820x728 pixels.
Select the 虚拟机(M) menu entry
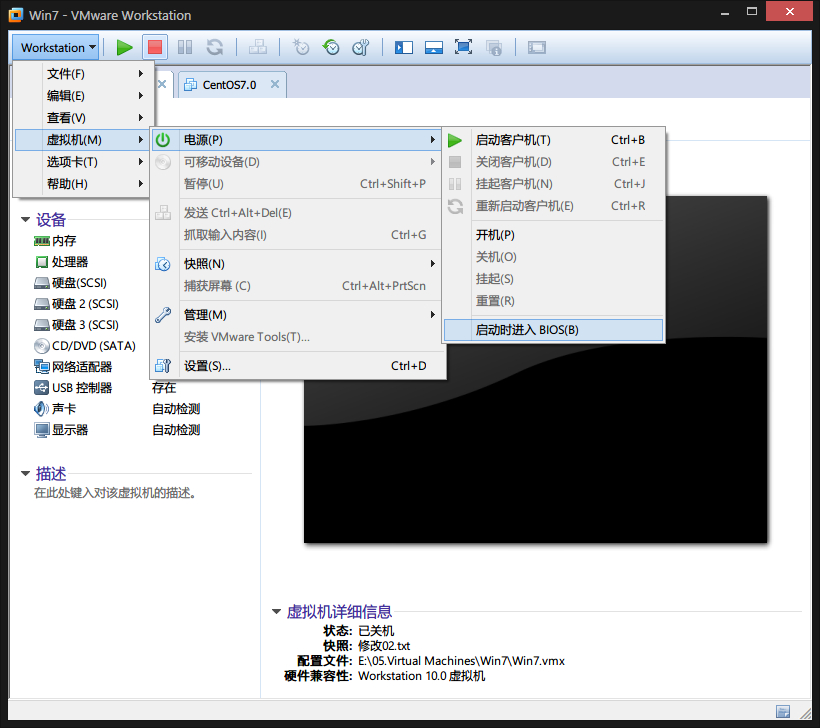84,140
